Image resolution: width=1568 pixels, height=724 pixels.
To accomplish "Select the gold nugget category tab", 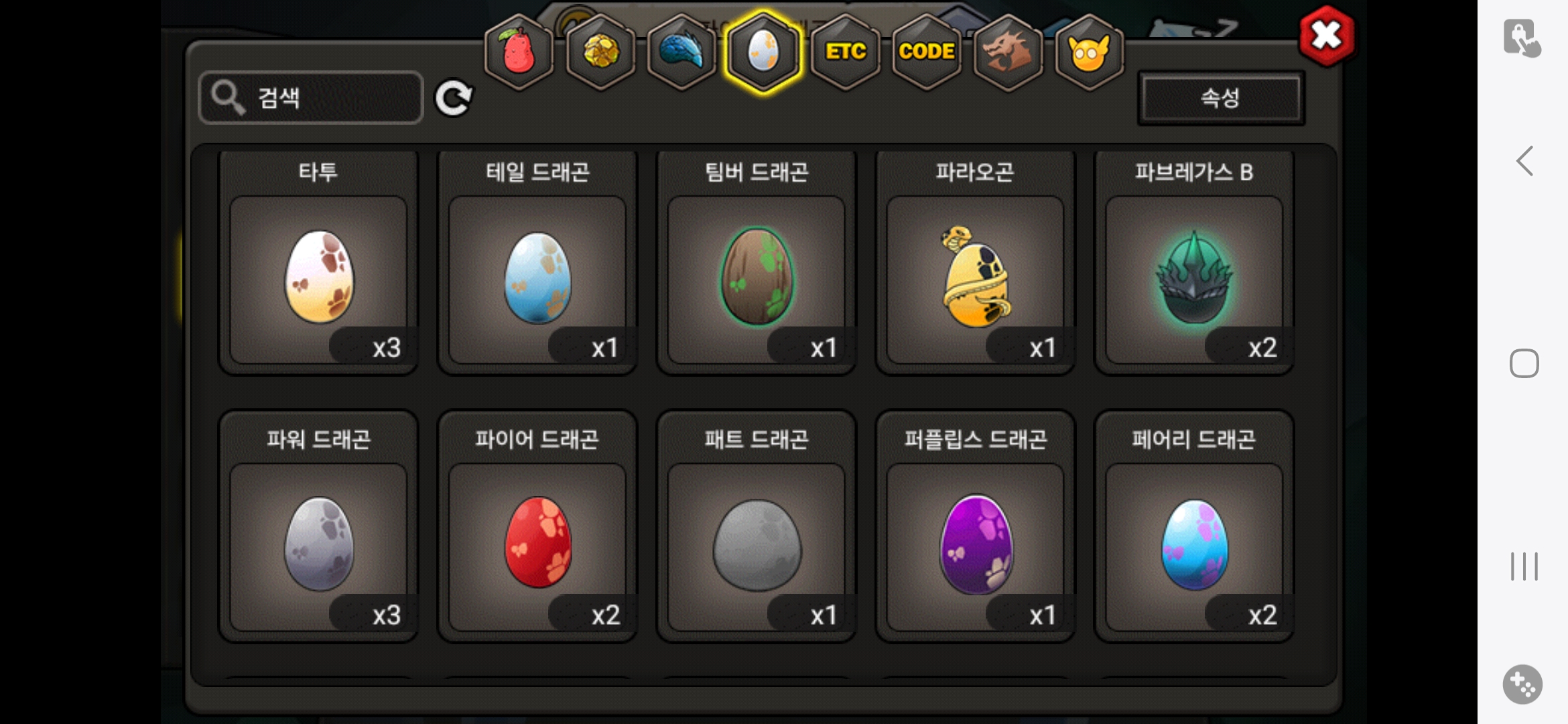I will [600, 51].
